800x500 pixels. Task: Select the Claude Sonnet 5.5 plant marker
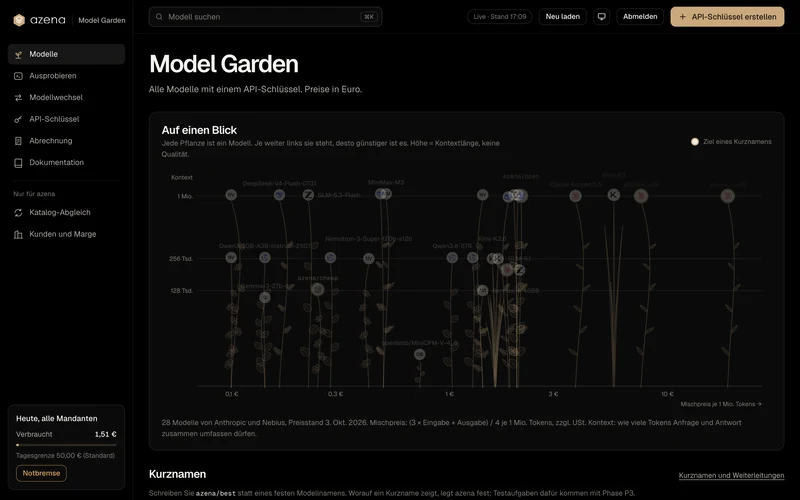[575, 195]
